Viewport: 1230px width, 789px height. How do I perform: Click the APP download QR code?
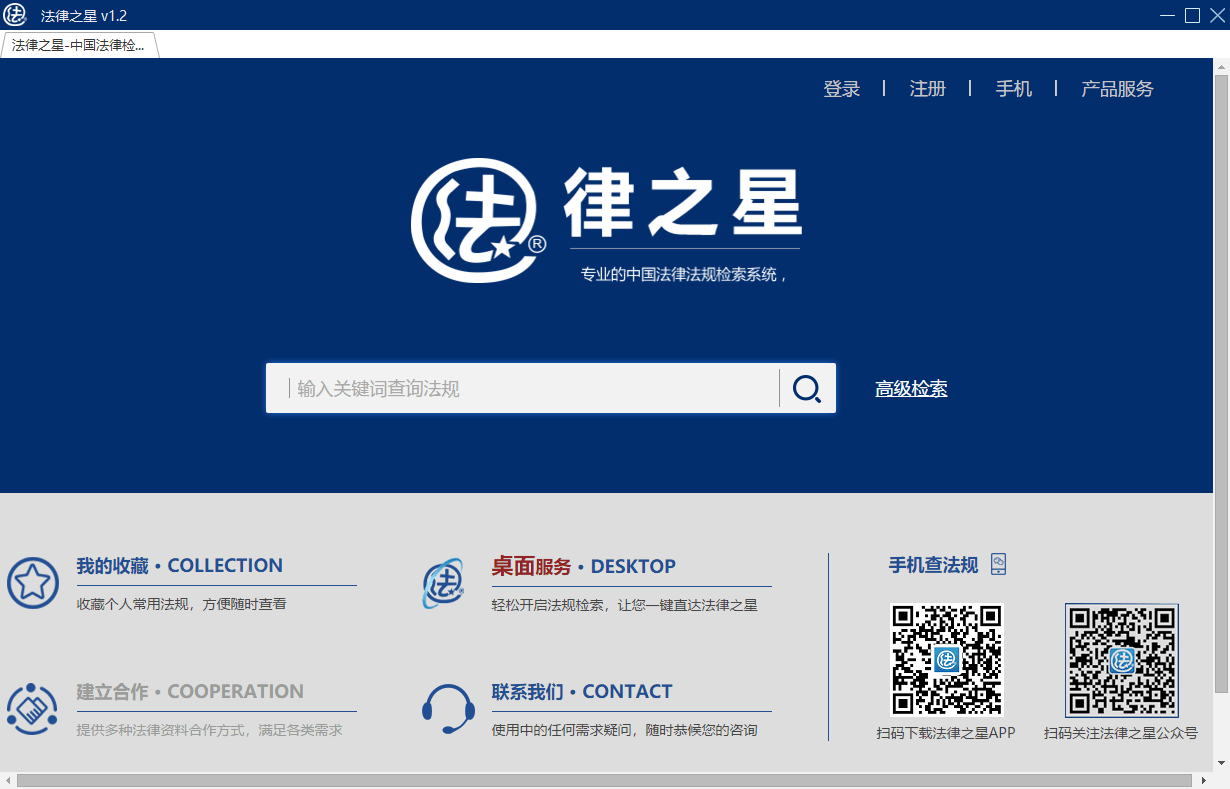946,659
